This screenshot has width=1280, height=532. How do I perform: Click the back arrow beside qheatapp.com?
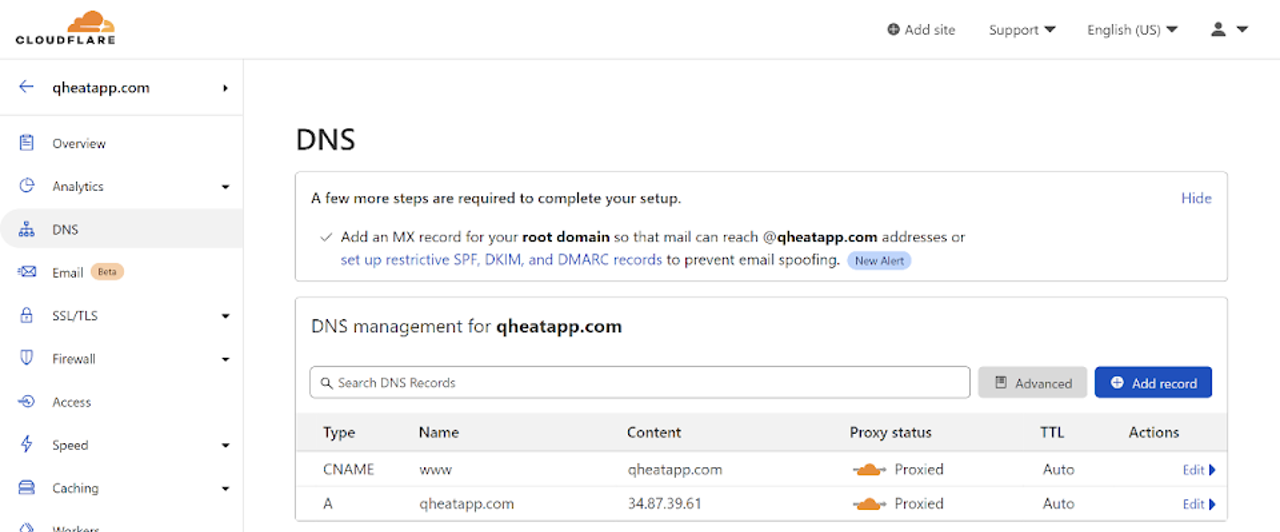(26, 87)
